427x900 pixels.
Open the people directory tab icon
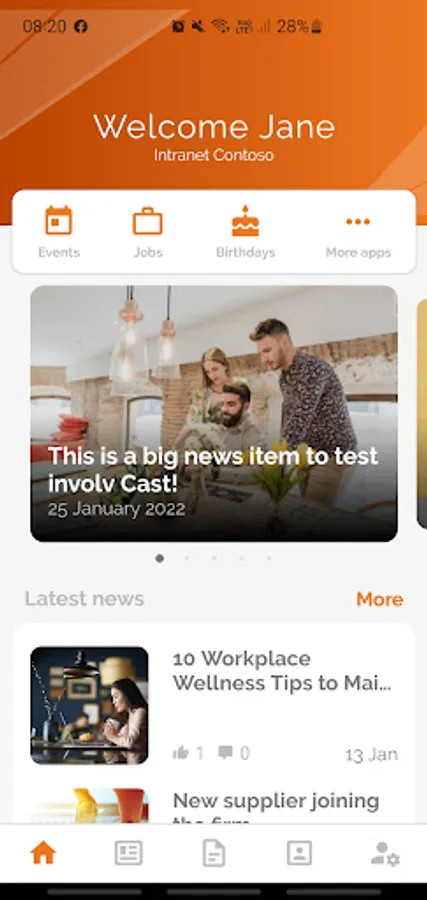(299, 853)
